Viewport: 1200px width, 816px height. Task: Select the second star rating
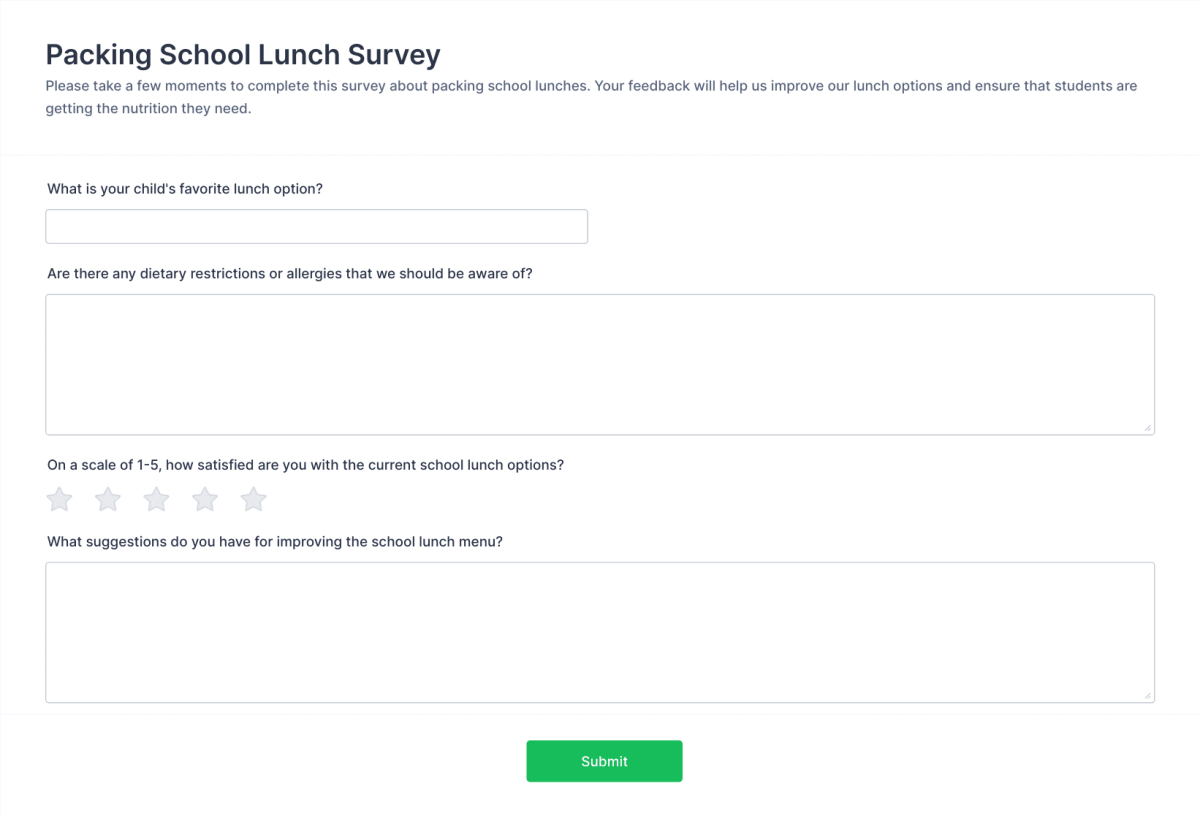[107, 499]
